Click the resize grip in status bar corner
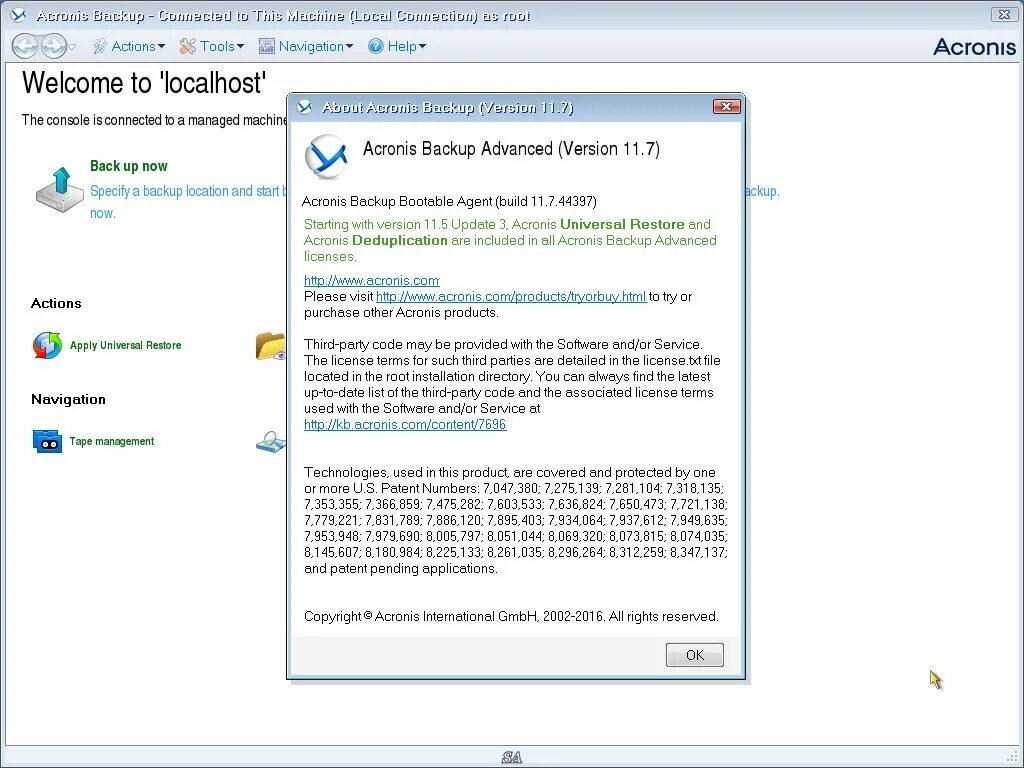Screen dimensions: 1024x768 point(1012,757)
